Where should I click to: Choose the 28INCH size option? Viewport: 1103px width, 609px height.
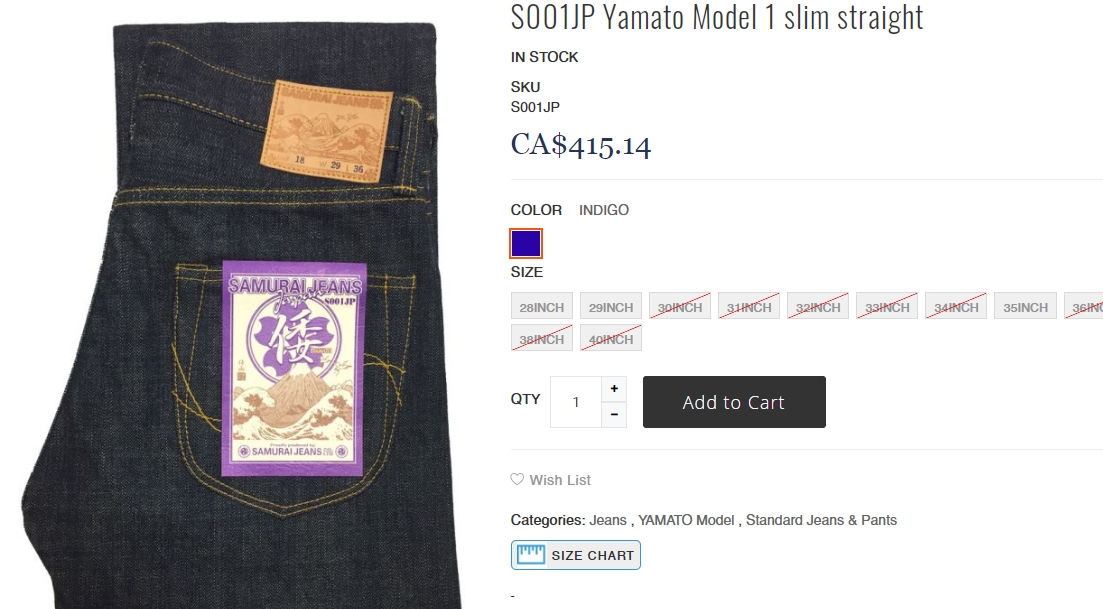point(542,307)
